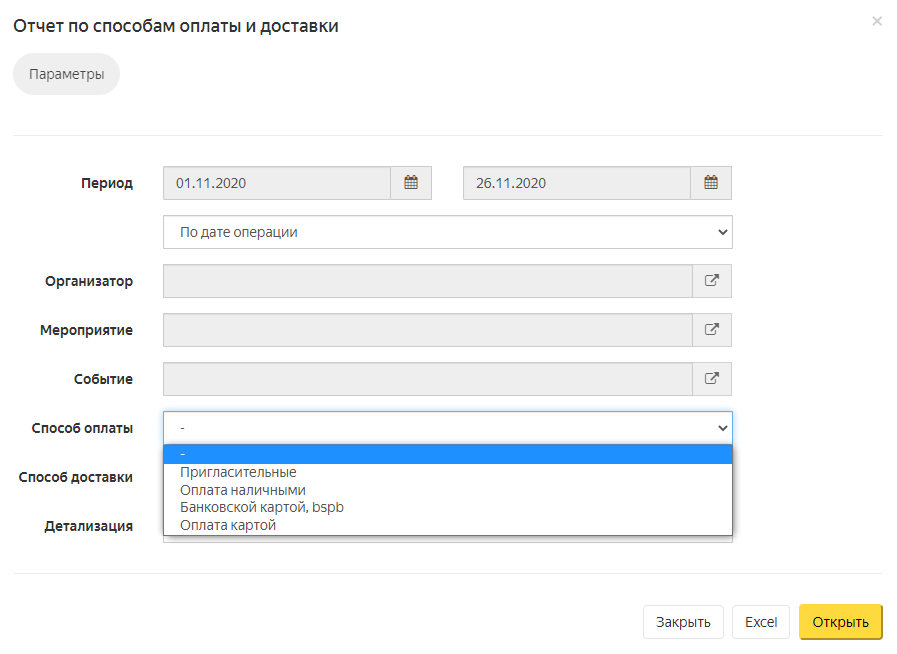Open calendar for end date 26.11.2020

click(x=711, y=183)
